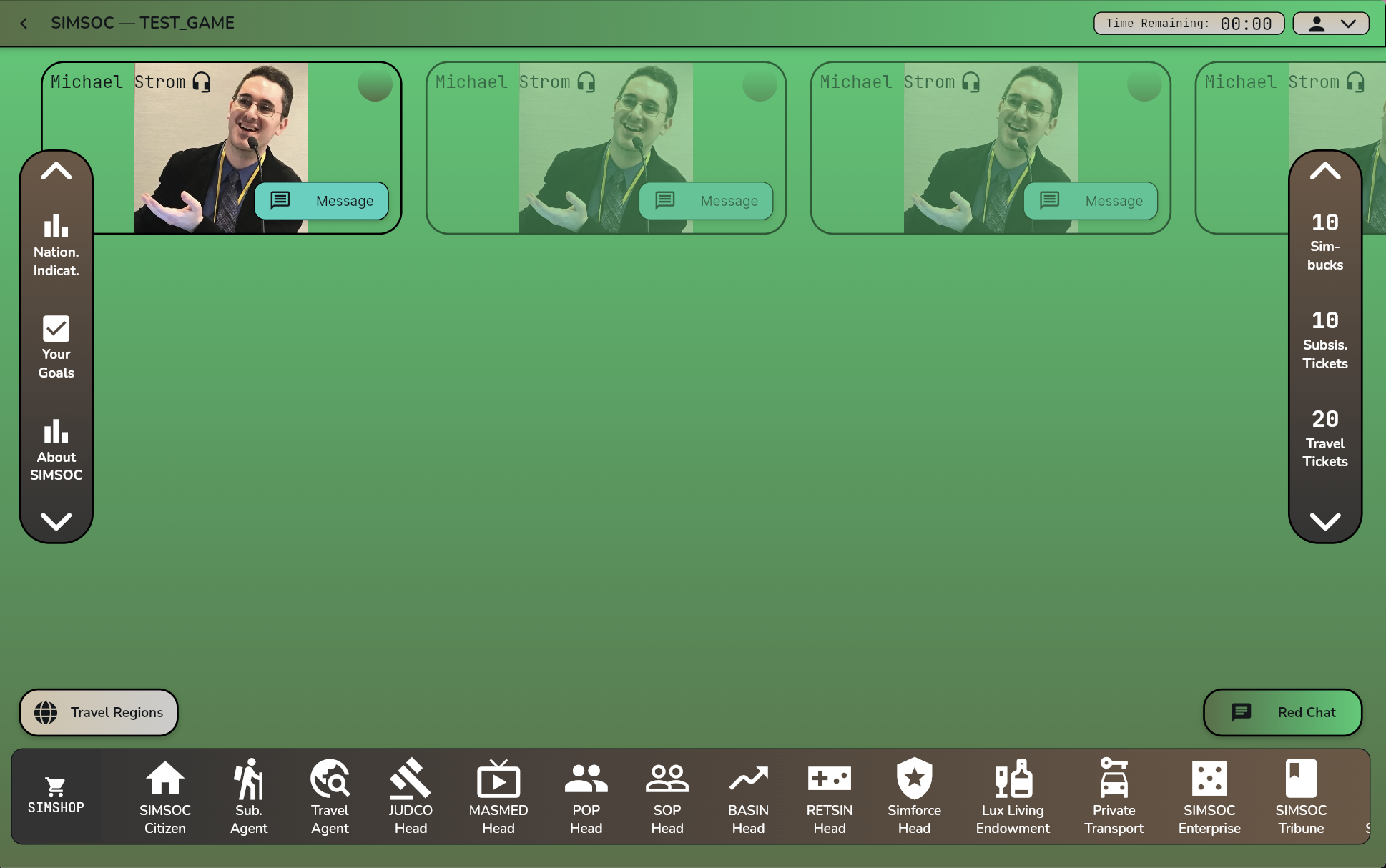Screen dimensions: 1386x868
Task: Open Travel Regions globe button
Action: (99, 712)
